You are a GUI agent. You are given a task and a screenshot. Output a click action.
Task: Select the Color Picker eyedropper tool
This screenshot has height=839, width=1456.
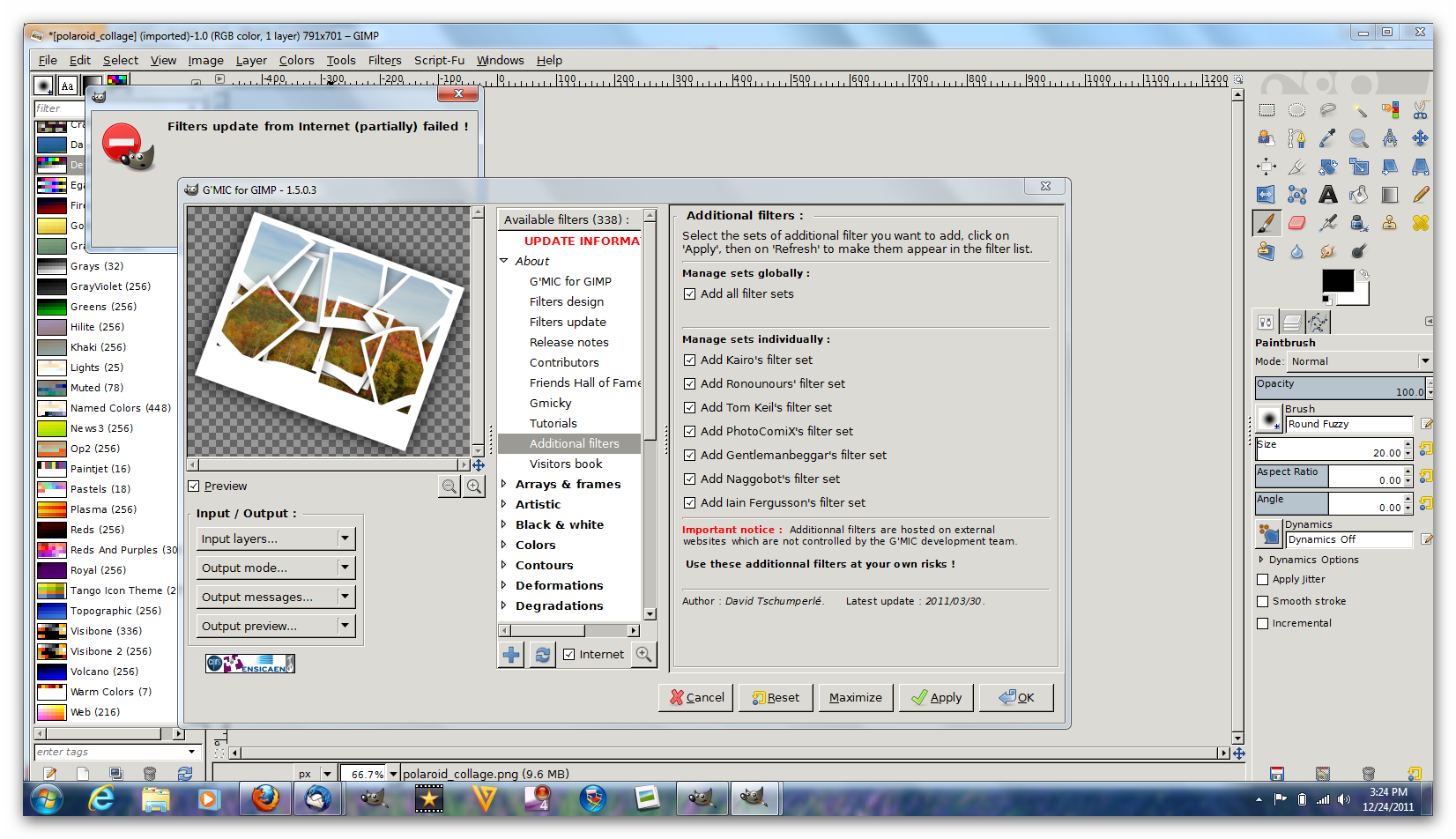[x=1327, y=138]
